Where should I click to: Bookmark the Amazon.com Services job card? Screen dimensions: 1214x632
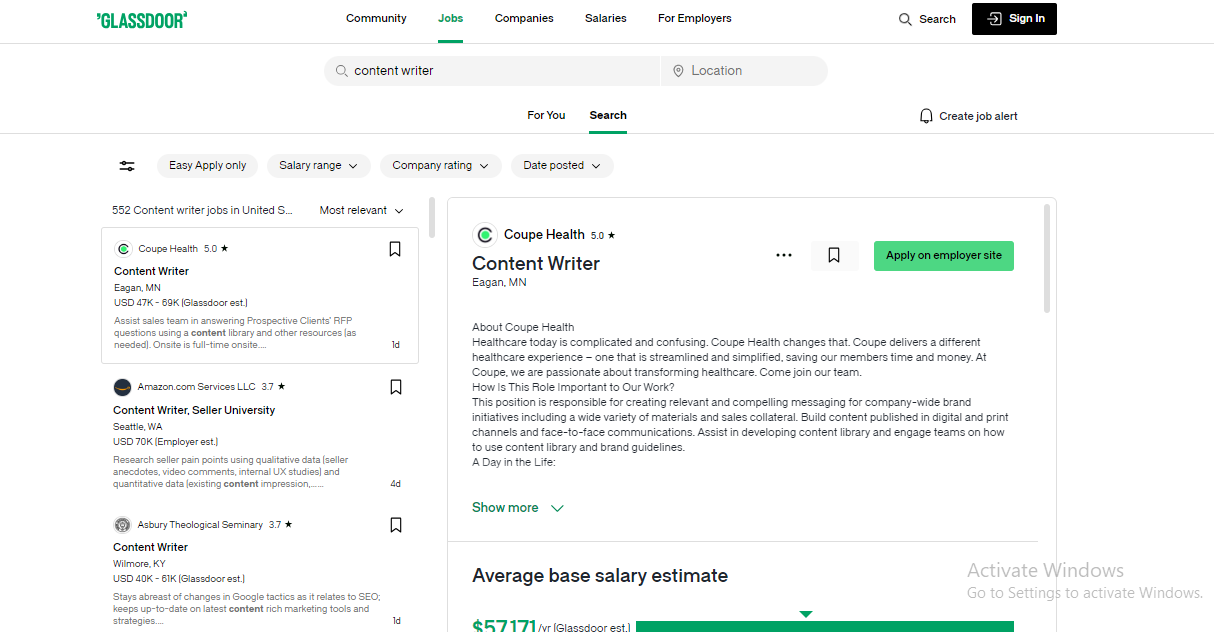[x=396, y=387]
